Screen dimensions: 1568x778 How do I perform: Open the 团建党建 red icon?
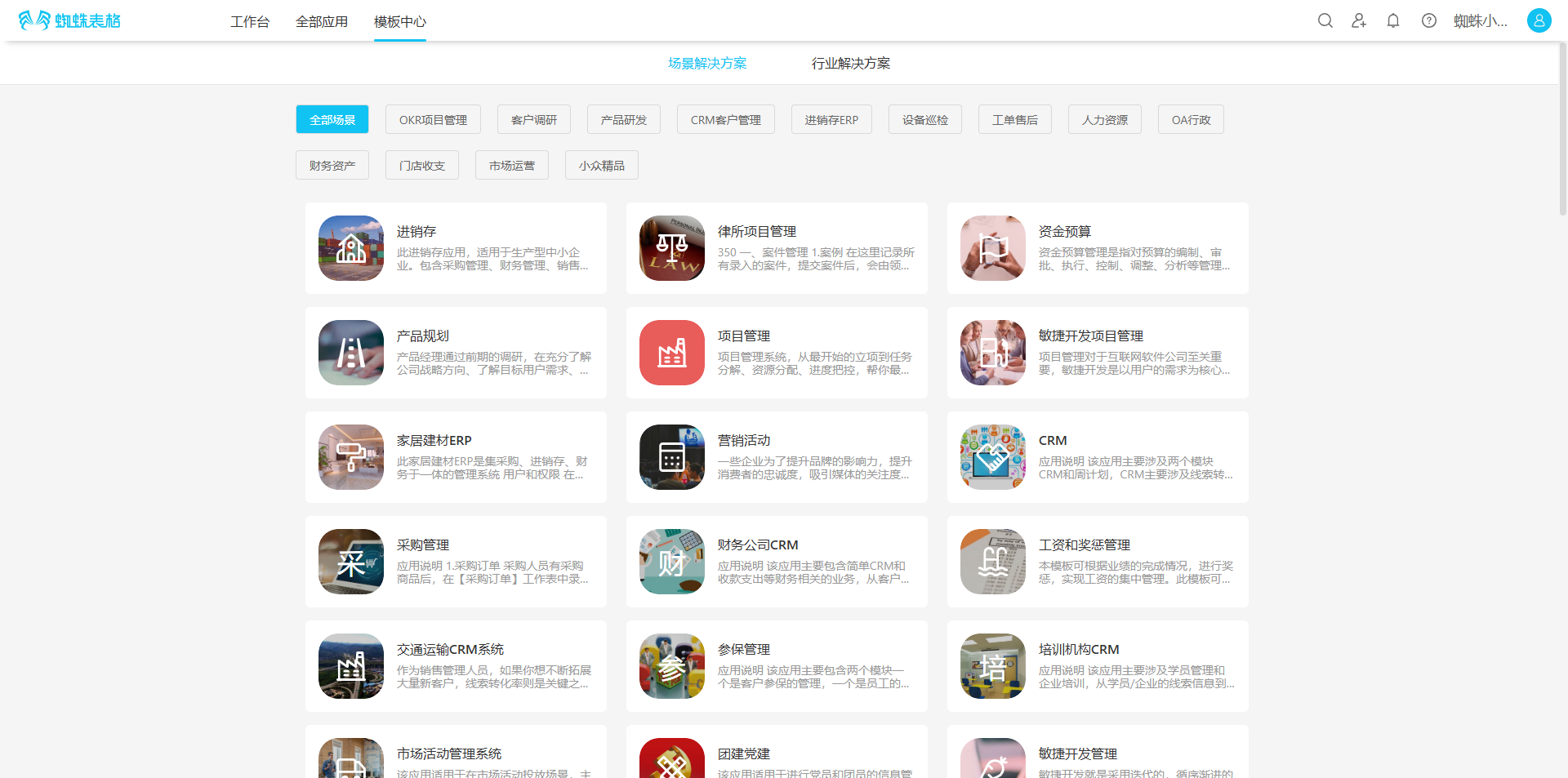pyautogui.click(x=672, y=758)
